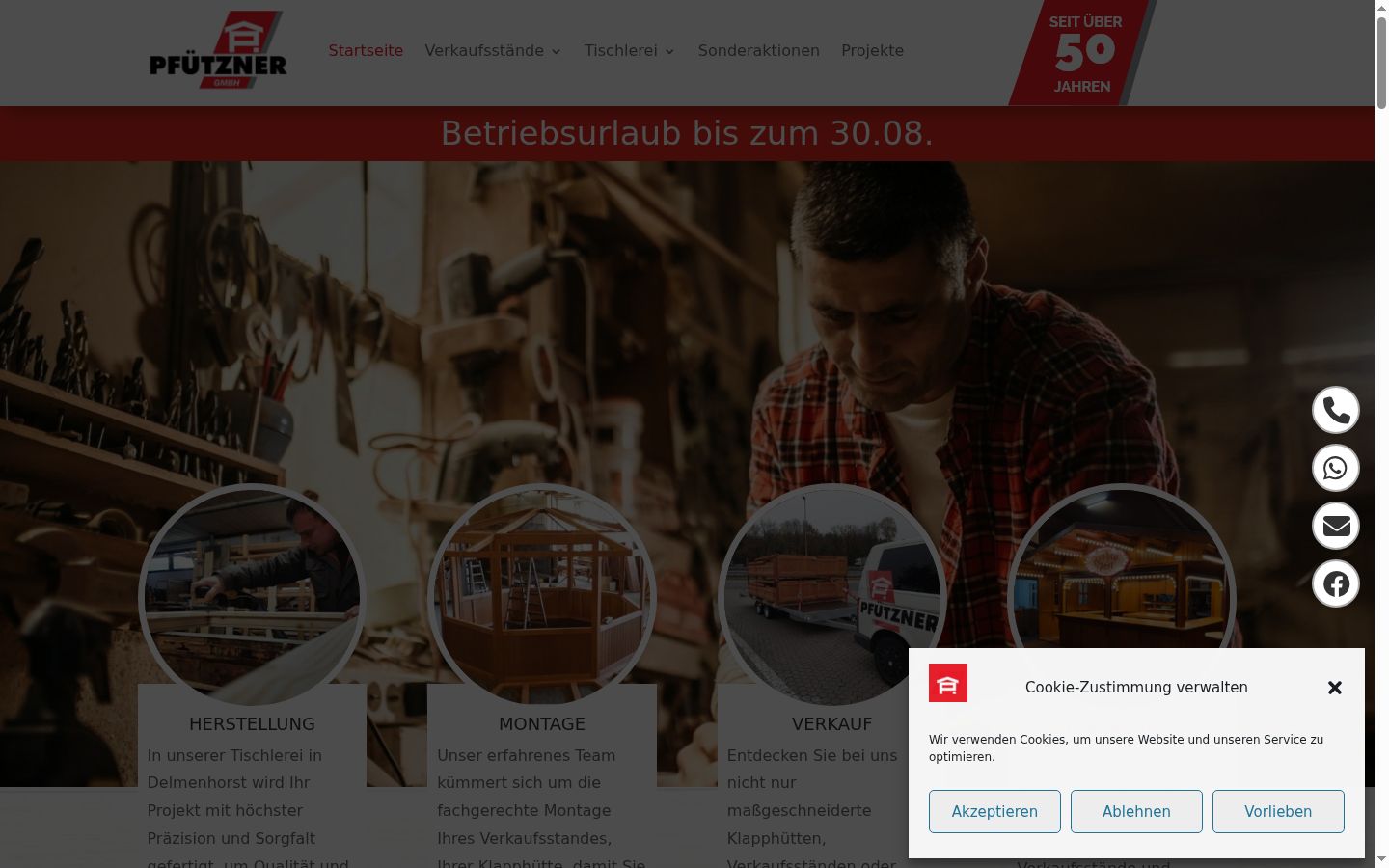Click the Montage circular image
1389x868 pixels.
pyautogui.click(x=542, y=597)
